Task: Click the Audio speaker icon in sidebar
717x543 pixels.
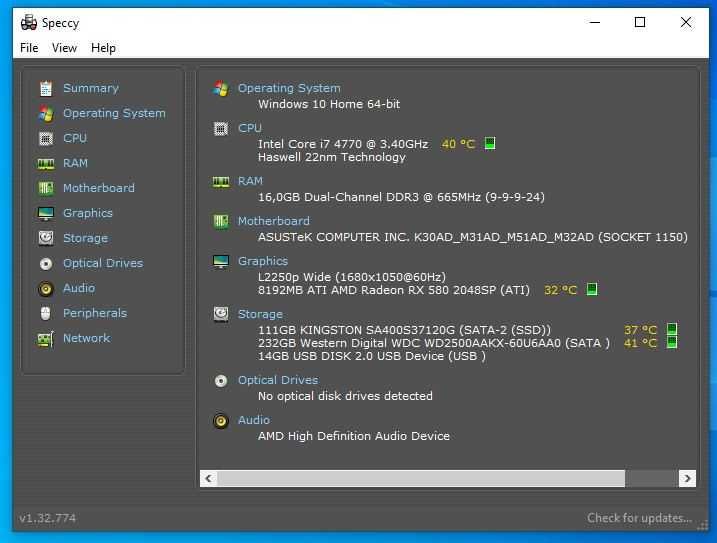Action: 46,289
